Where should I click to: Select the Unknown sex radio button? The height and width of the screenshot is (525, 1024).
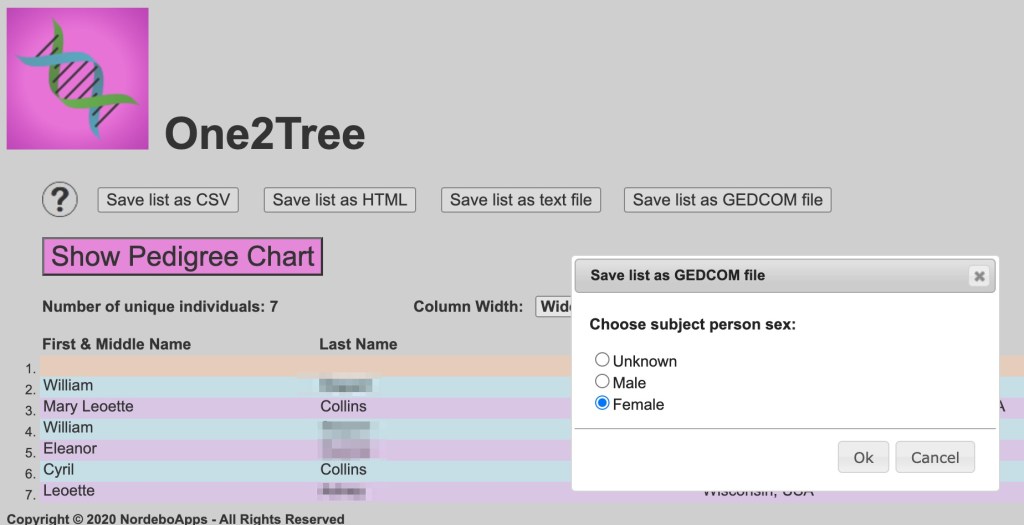tap(602, 360)
